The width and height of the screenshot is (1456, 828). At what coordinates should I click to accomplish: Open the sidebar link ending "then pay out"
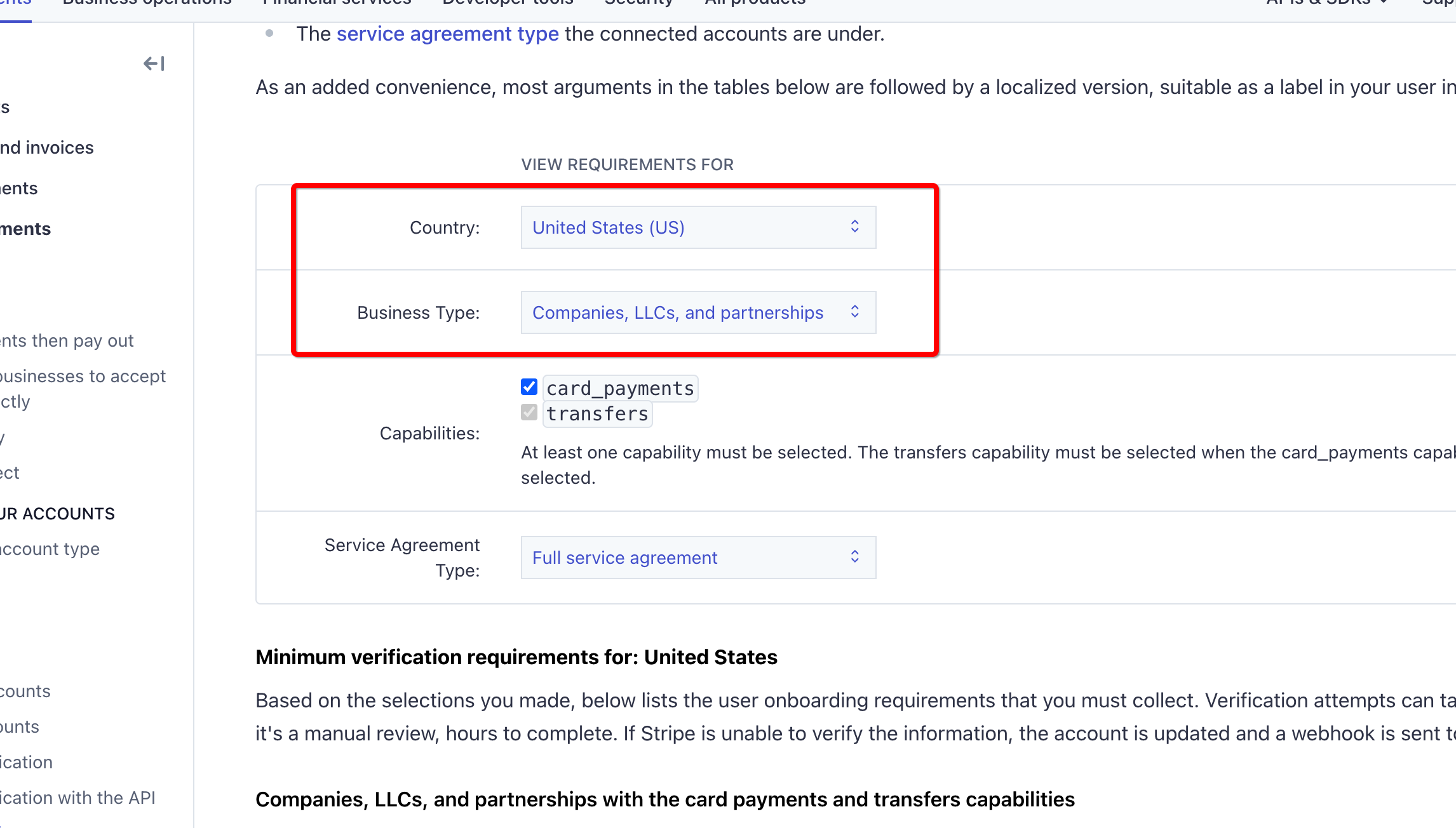click(67, 340)
